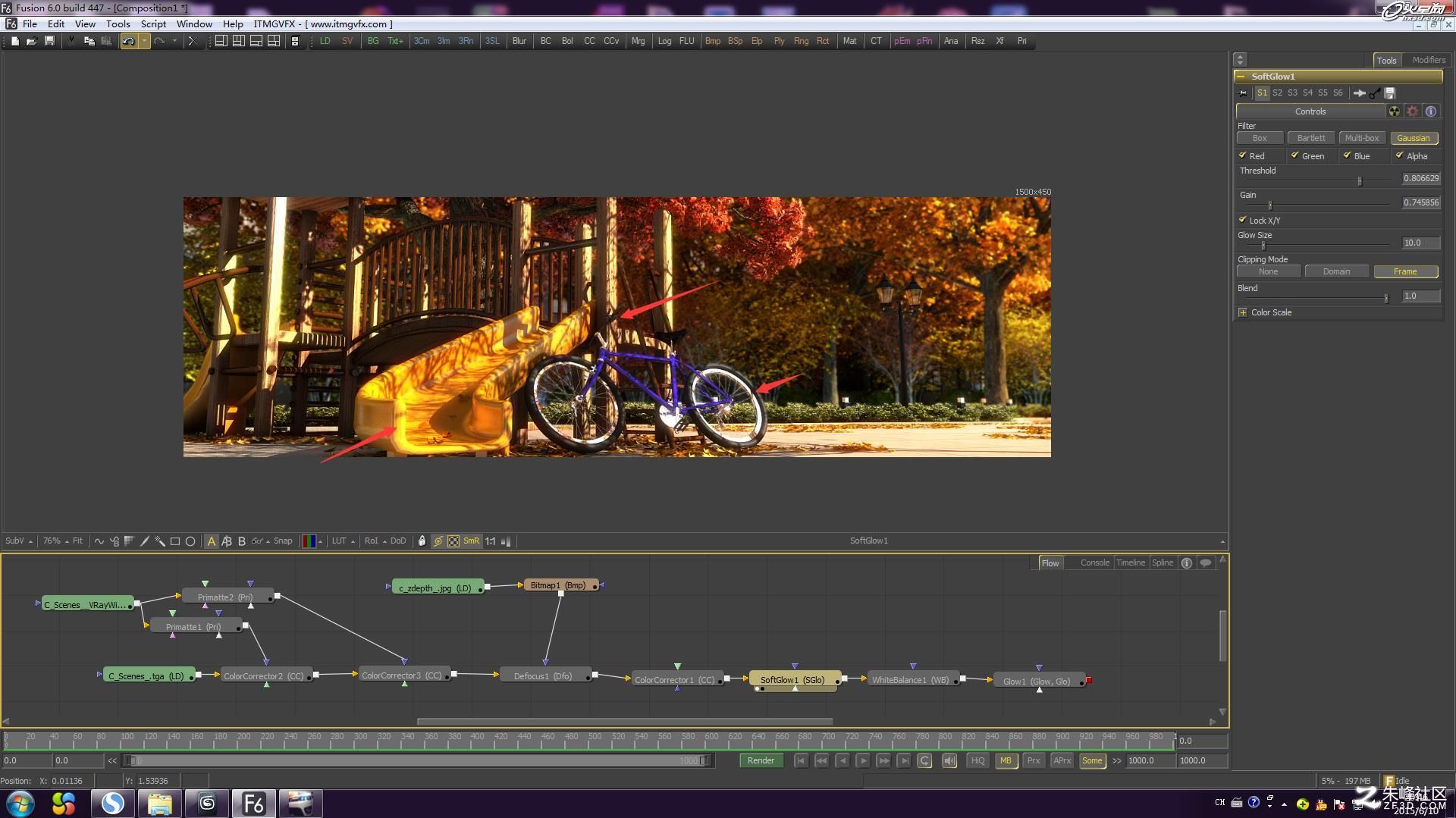Viewport: 1456px width, 818px height.
Task: Click the viewer lock padlock icon
Action: 422,541
